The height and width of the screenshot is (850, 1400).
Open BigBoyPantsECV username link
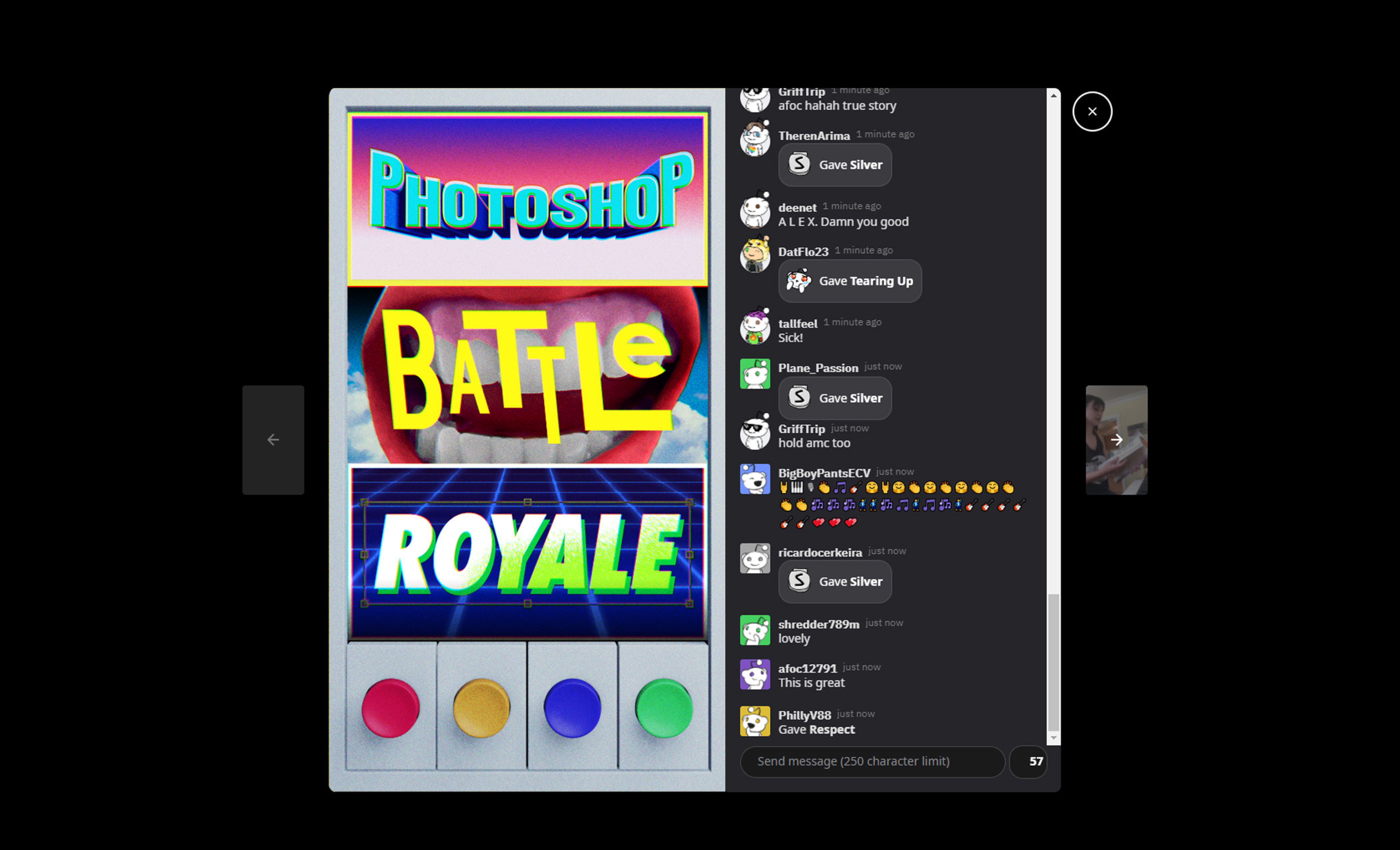[824, 473]
